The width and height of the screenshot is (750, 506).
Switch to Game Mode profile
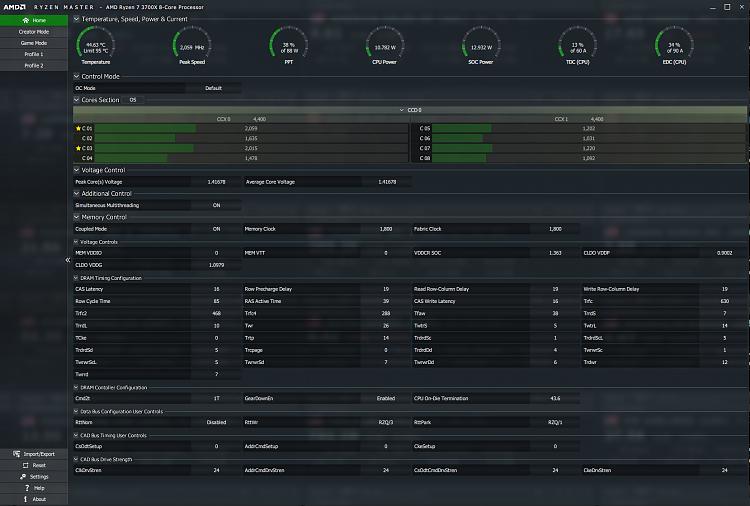click(x=34, y=43)
